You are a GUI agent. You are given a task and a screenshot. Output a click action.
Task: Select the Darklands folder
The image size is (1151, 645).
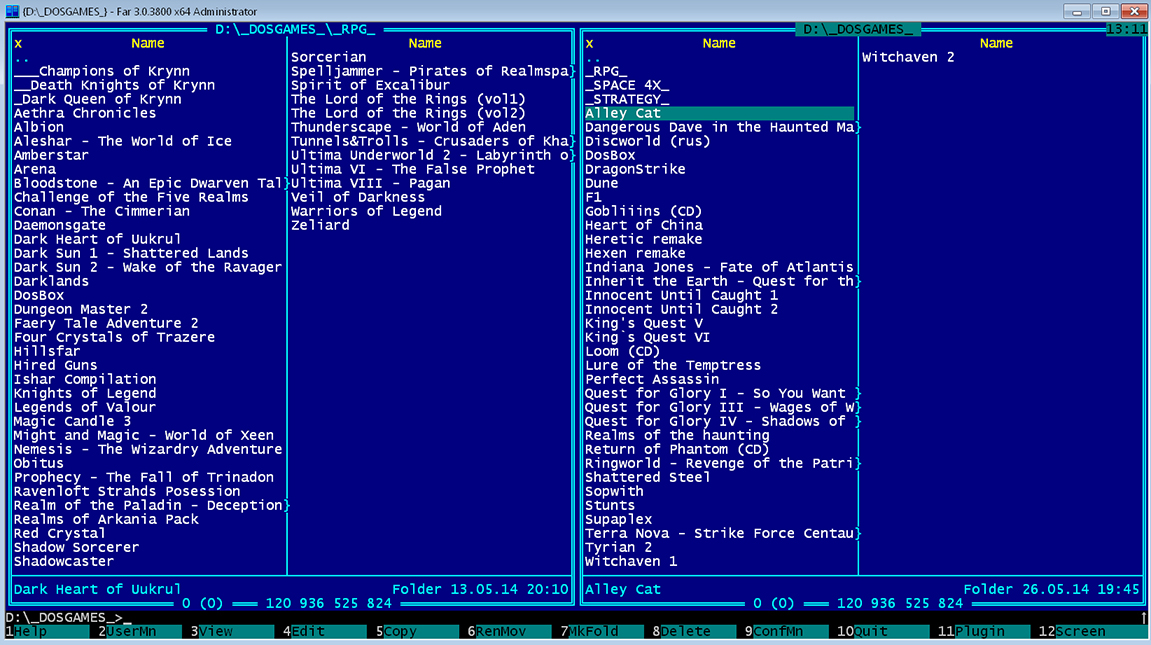51,281
